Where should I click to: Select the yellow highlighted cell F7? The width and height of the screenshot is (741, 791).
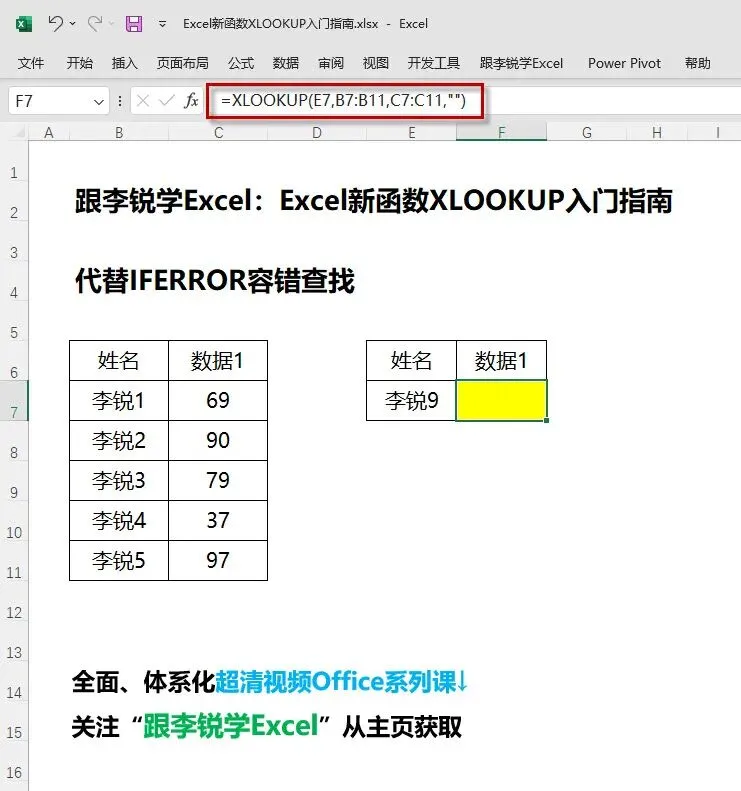501,401
